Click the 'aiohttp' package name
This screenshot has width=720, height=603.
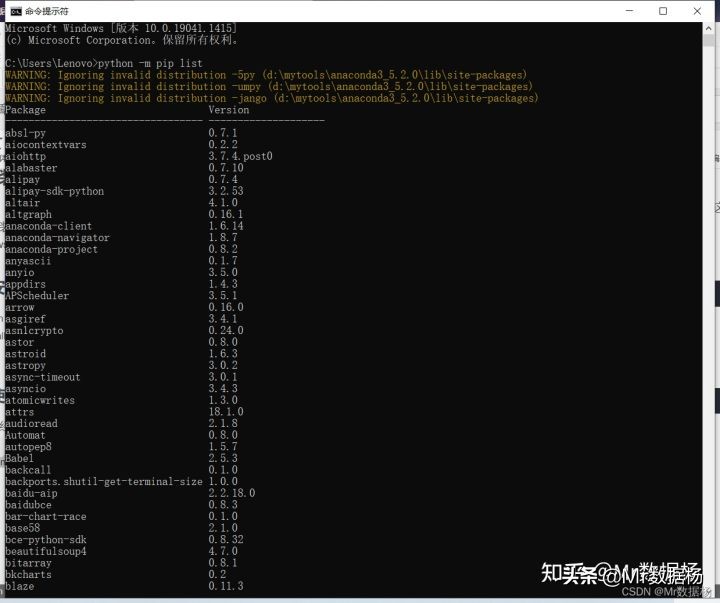26,156
